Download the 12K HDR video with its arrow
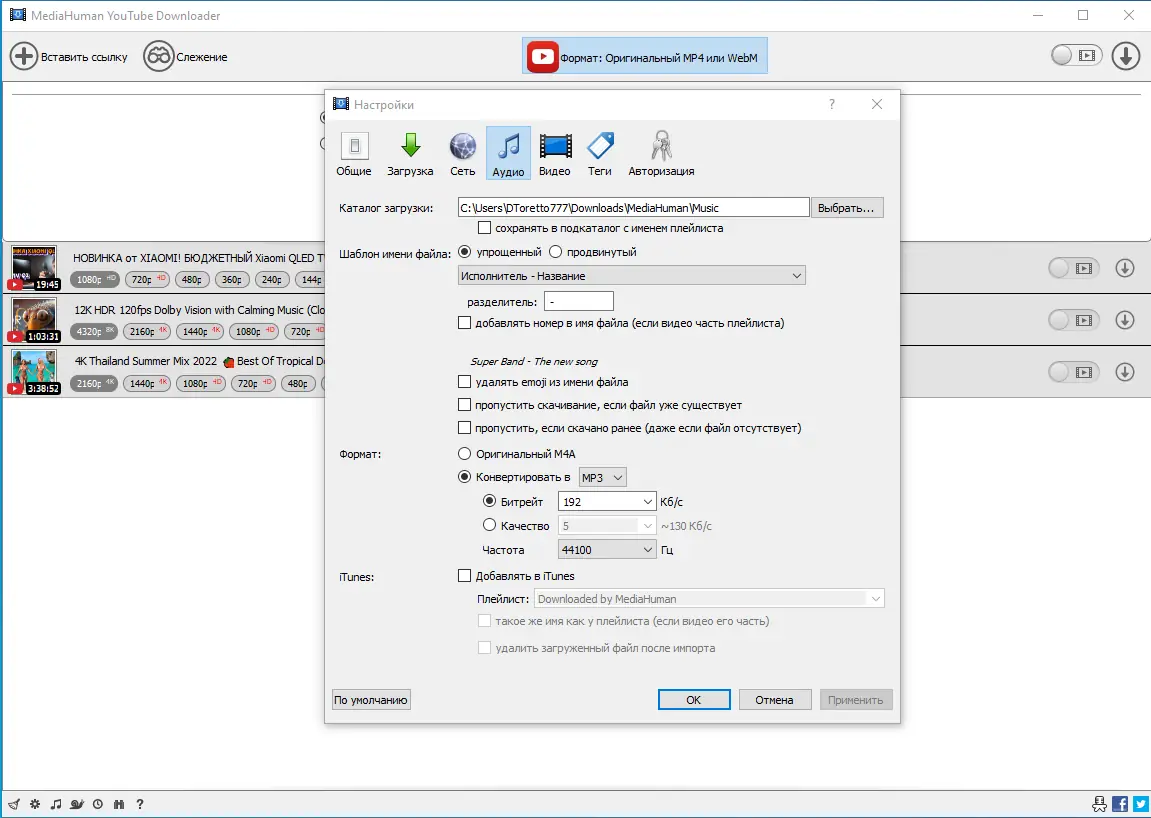Screen dimensions: 1151x818 [1125, 320]
